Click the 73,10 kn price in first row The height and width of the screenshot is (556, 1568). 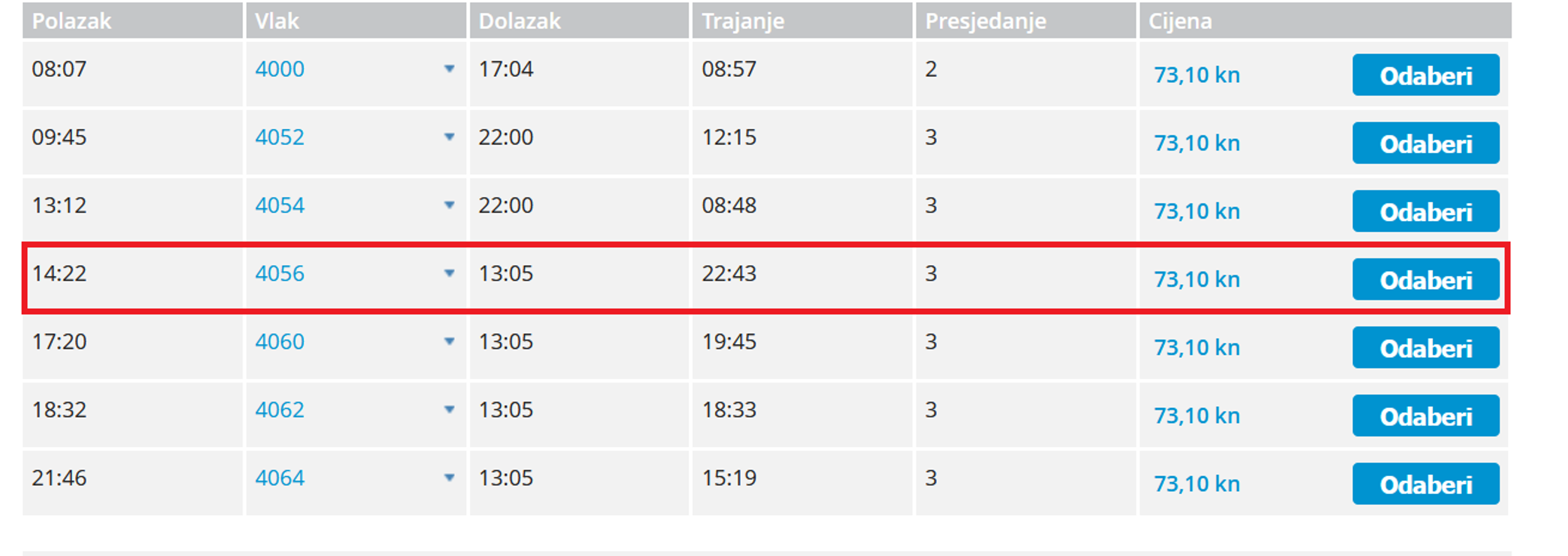pyautogui.click(x=1197, y=75)
